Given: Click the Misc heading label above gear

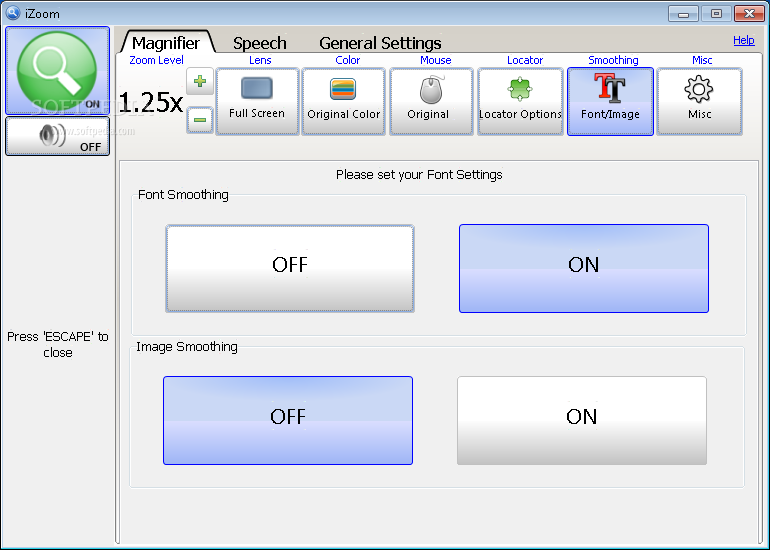Looking at the screenshot, I should 702,60.
